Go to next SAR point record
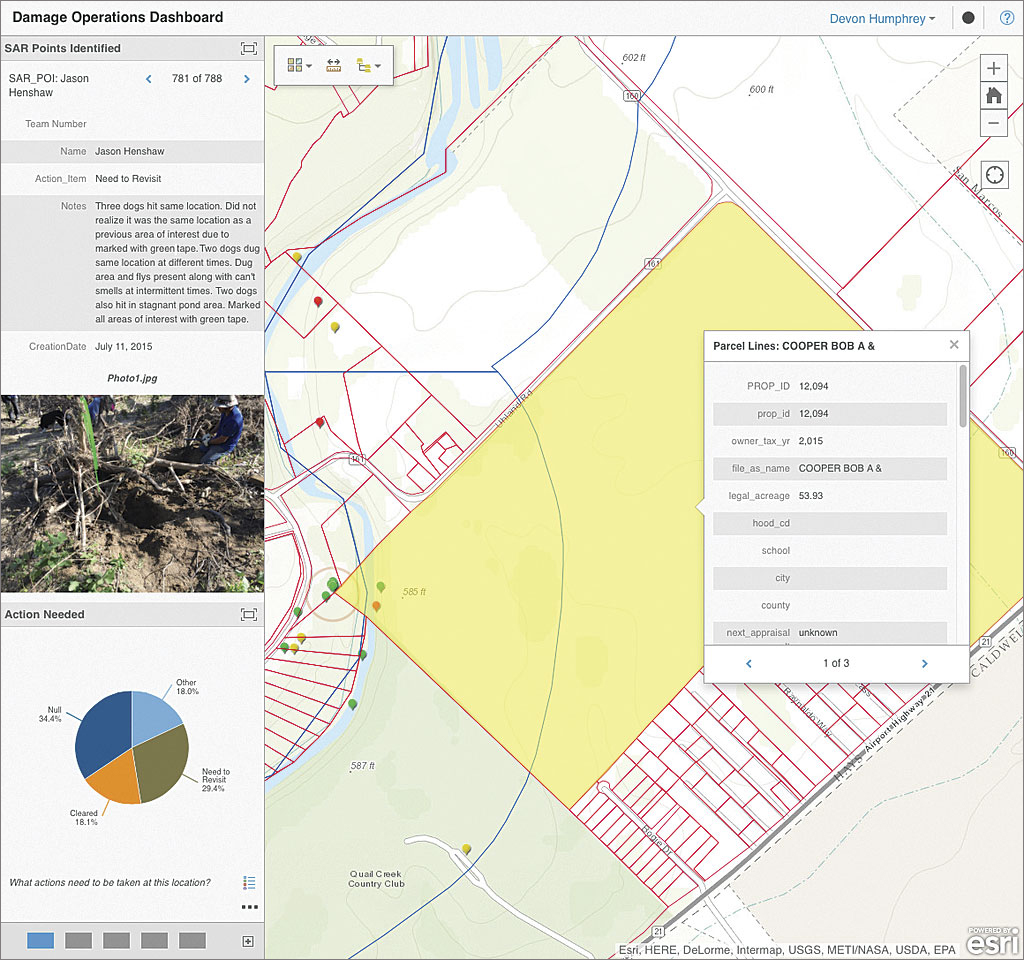Viewport: 1024px width, 960px height. coord(247,78)
